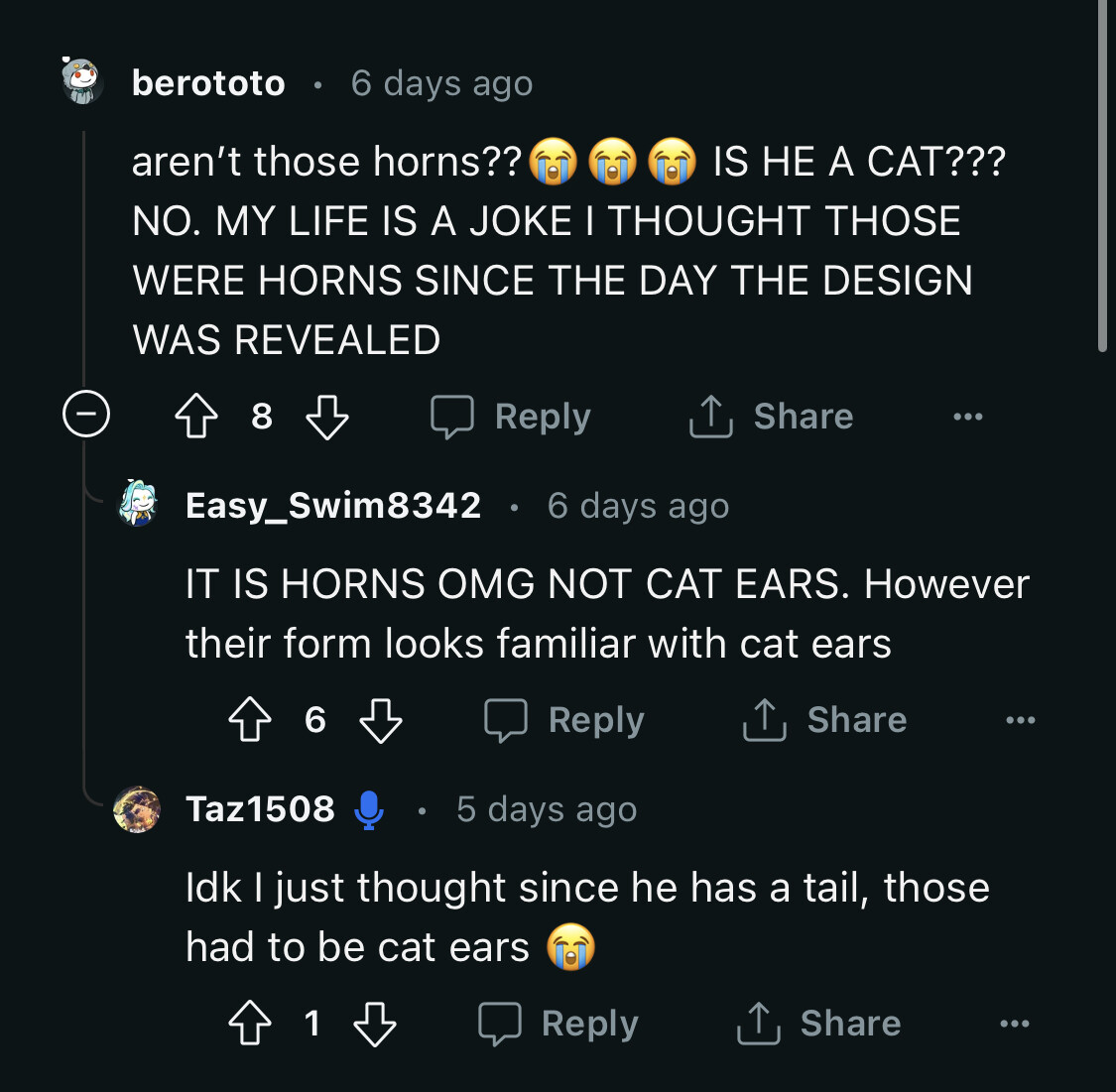Open Taz1508's username link
This screenshot has width=1116, height=1092.
(260, 809)
